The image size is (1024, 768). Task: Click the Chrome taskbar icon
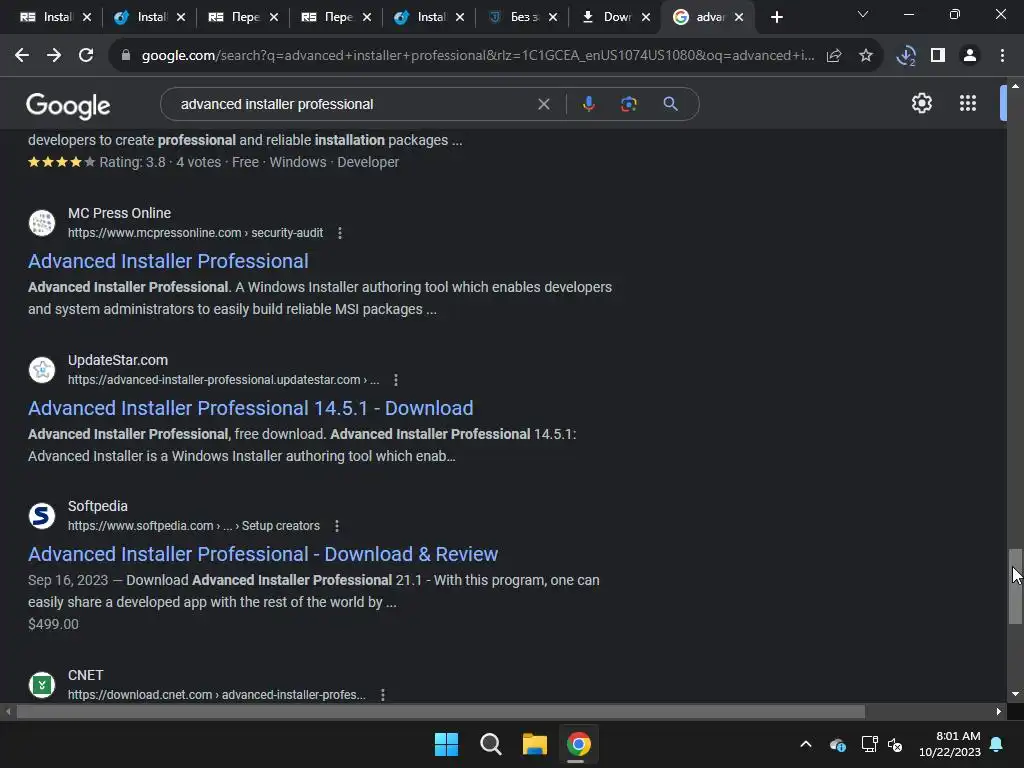click(579, 744)
